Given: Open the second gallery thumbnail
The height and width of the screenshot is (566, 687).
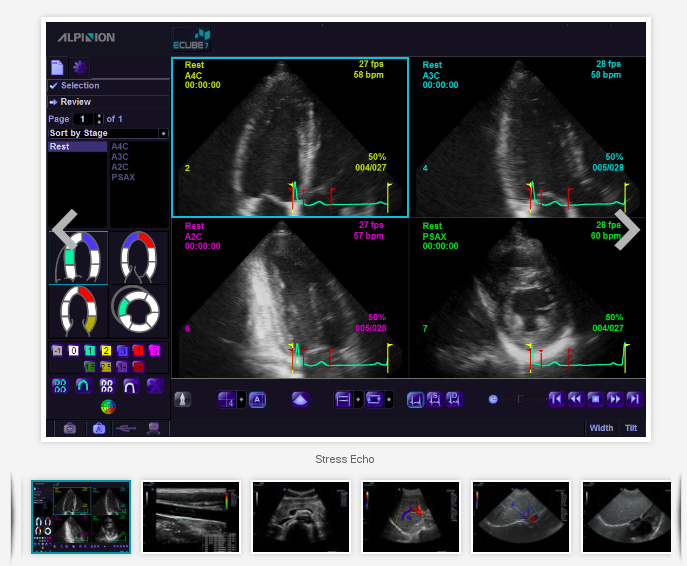Looking at the screenshot, I should [191, 517].
